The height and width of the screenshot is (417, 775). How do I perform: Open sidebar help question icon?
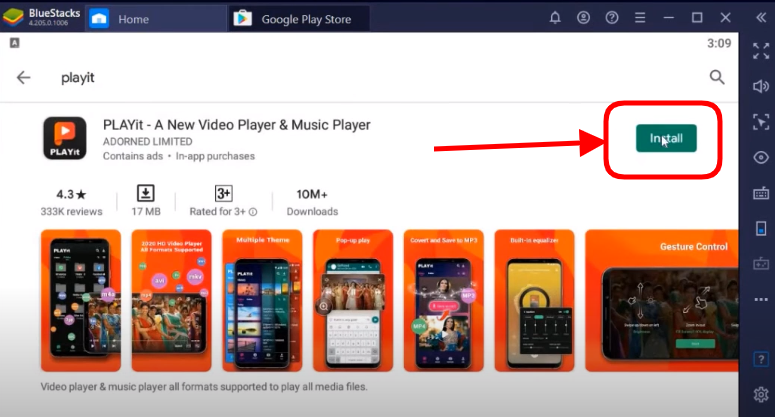pos(761,359)
